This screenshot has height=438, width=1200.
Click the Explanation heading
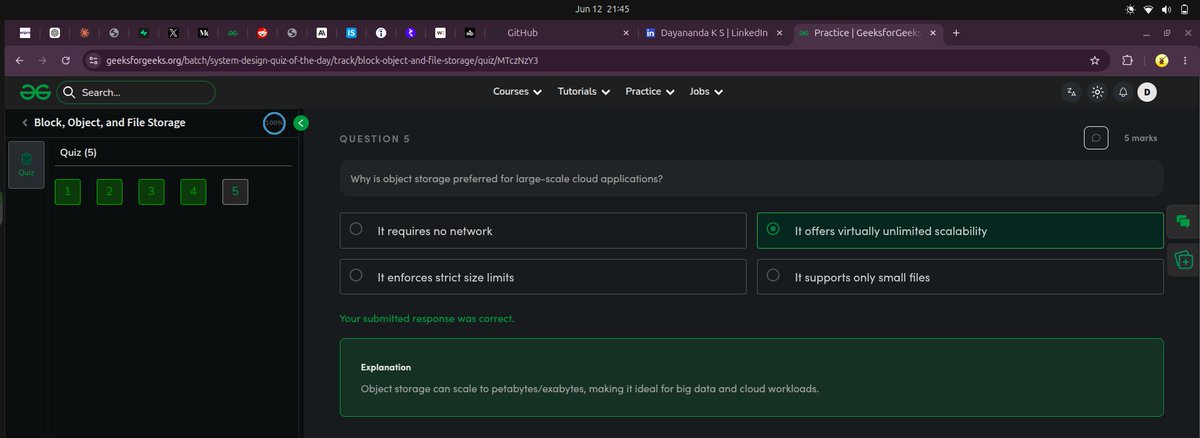pyautogui.click(x=386, y=367)
